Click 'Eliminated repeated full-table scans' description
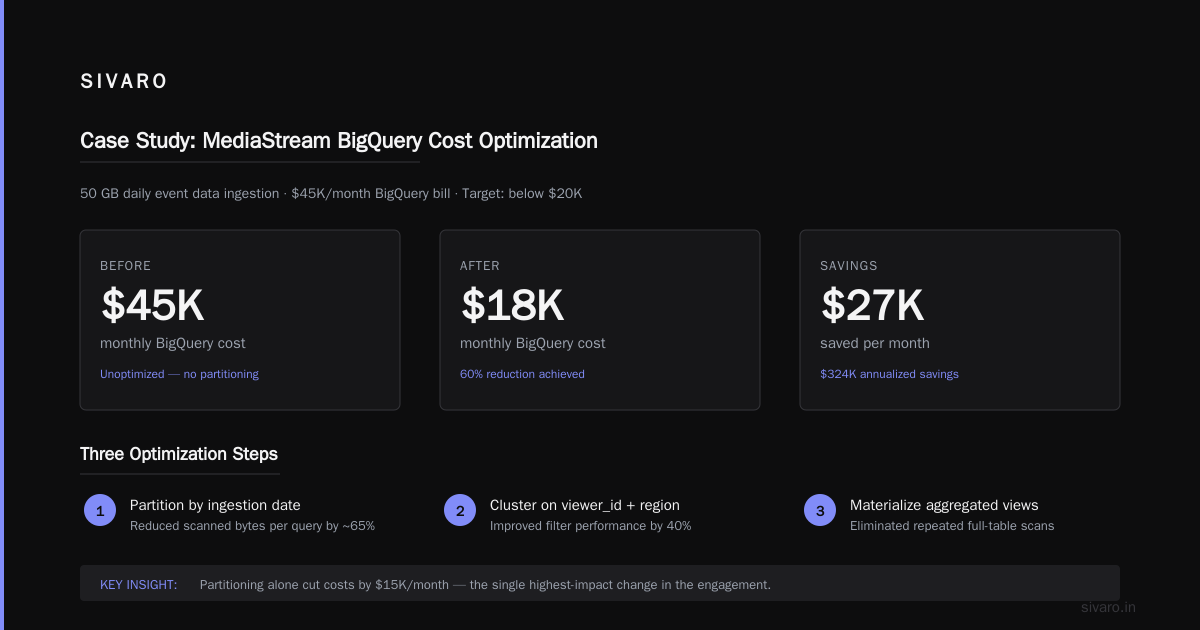The image size is (1200, 630). [952, 526]
